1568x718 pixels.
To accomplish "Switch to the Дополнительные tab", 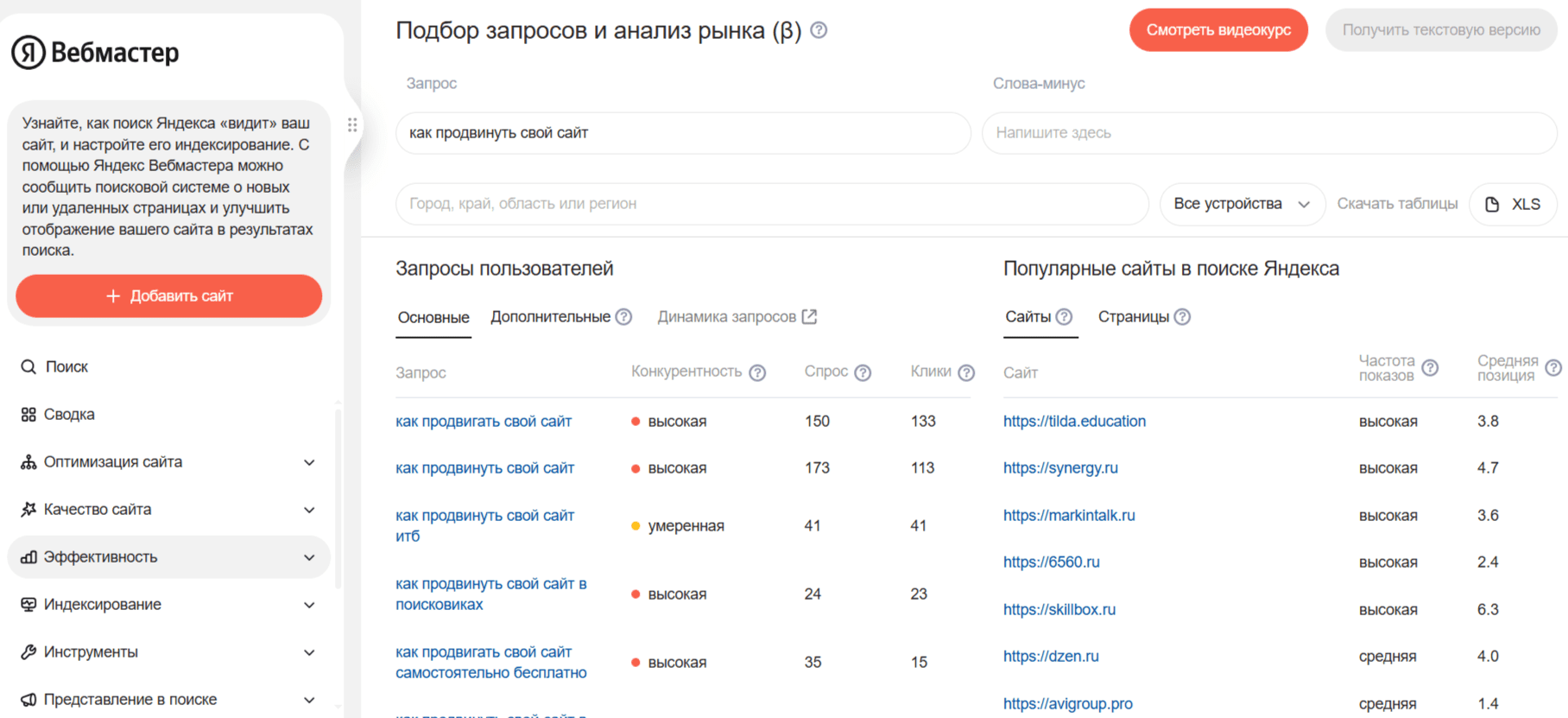I will 550,317.
